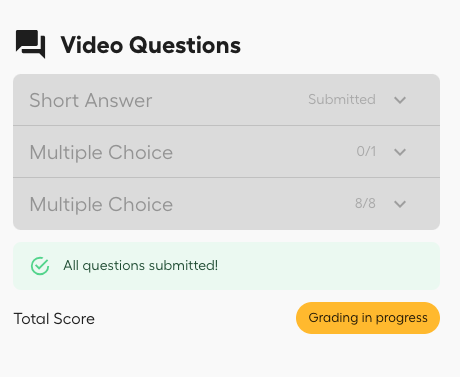Click the word Questions in the heading
Screen dimensions: 460x377
click(185, 45)
